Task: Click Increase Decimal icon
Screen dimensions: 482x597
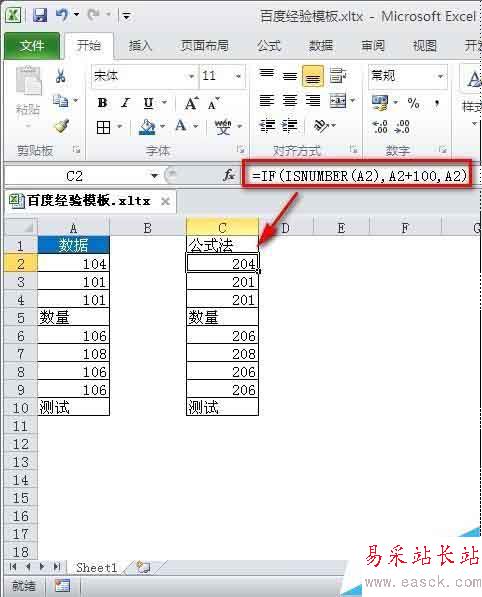Action: pos(380,127)
